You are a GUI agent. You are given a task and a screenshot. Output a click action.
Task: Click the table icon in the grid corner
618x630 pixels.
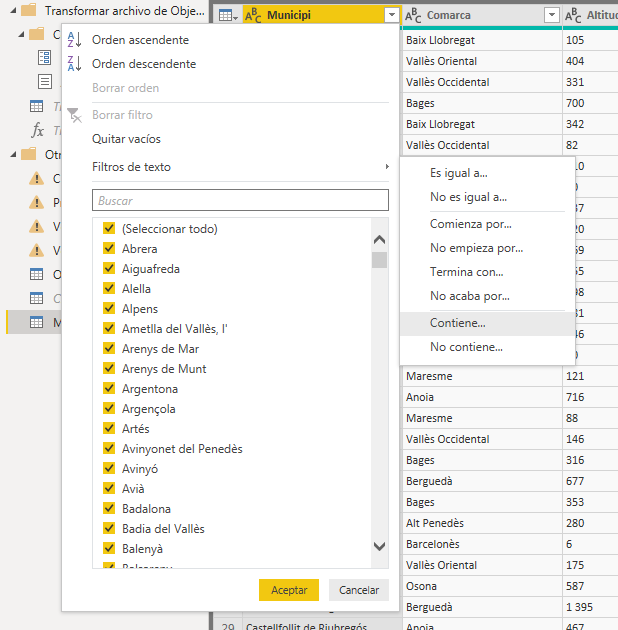click(226, 15)
